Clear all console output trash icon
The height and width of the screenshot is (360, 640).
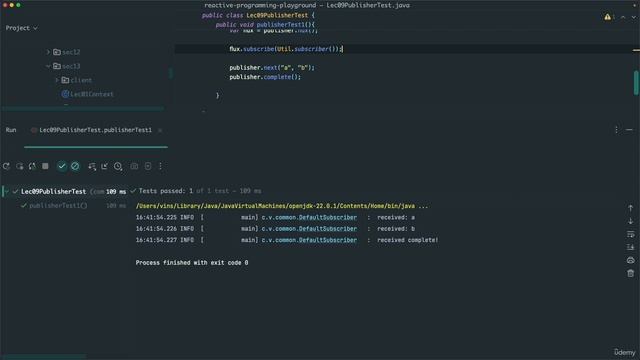(631, 273)
